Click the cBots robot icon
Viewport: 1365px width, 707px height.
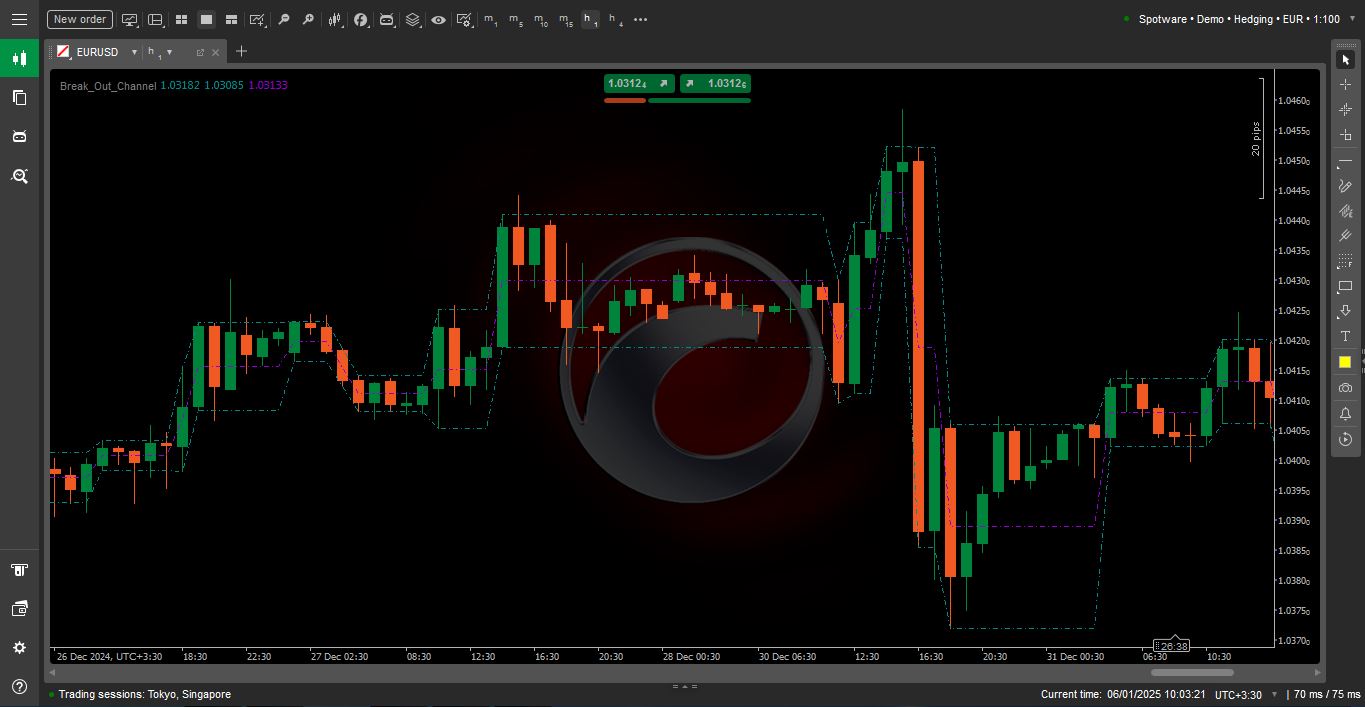[386, 19]
